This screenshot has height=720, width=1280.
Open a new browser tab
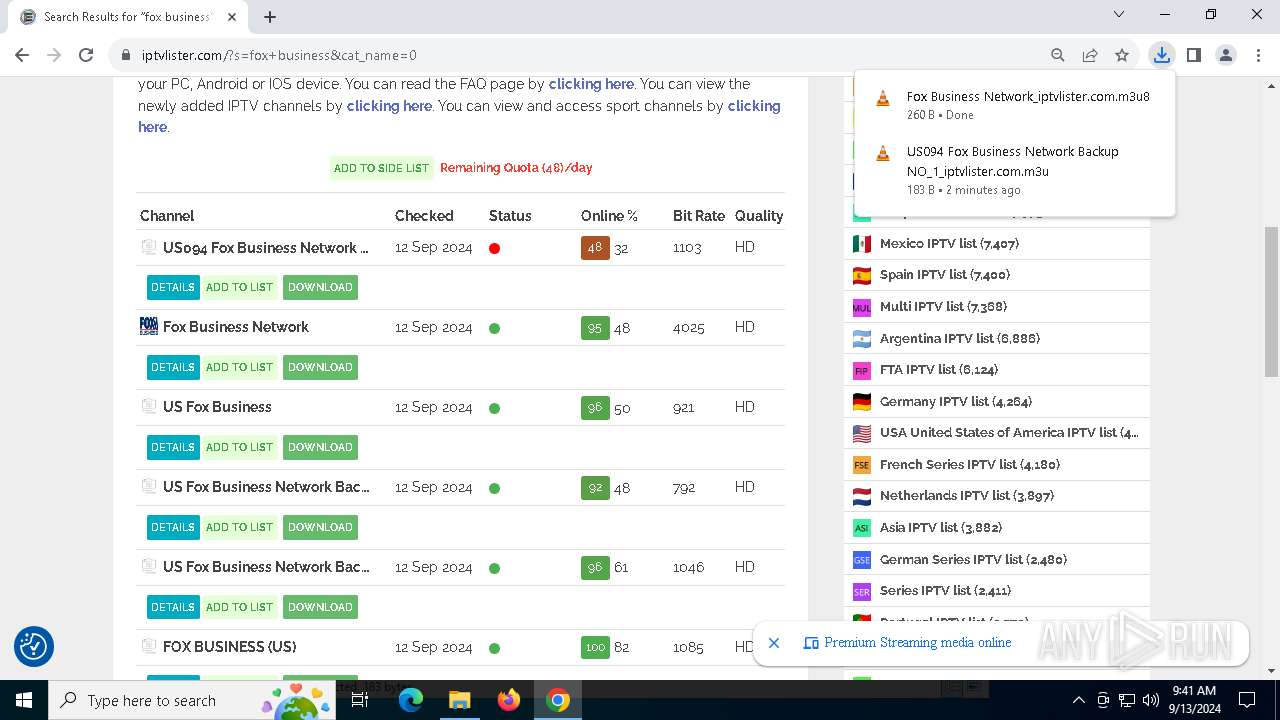click(x=270, y=16)
